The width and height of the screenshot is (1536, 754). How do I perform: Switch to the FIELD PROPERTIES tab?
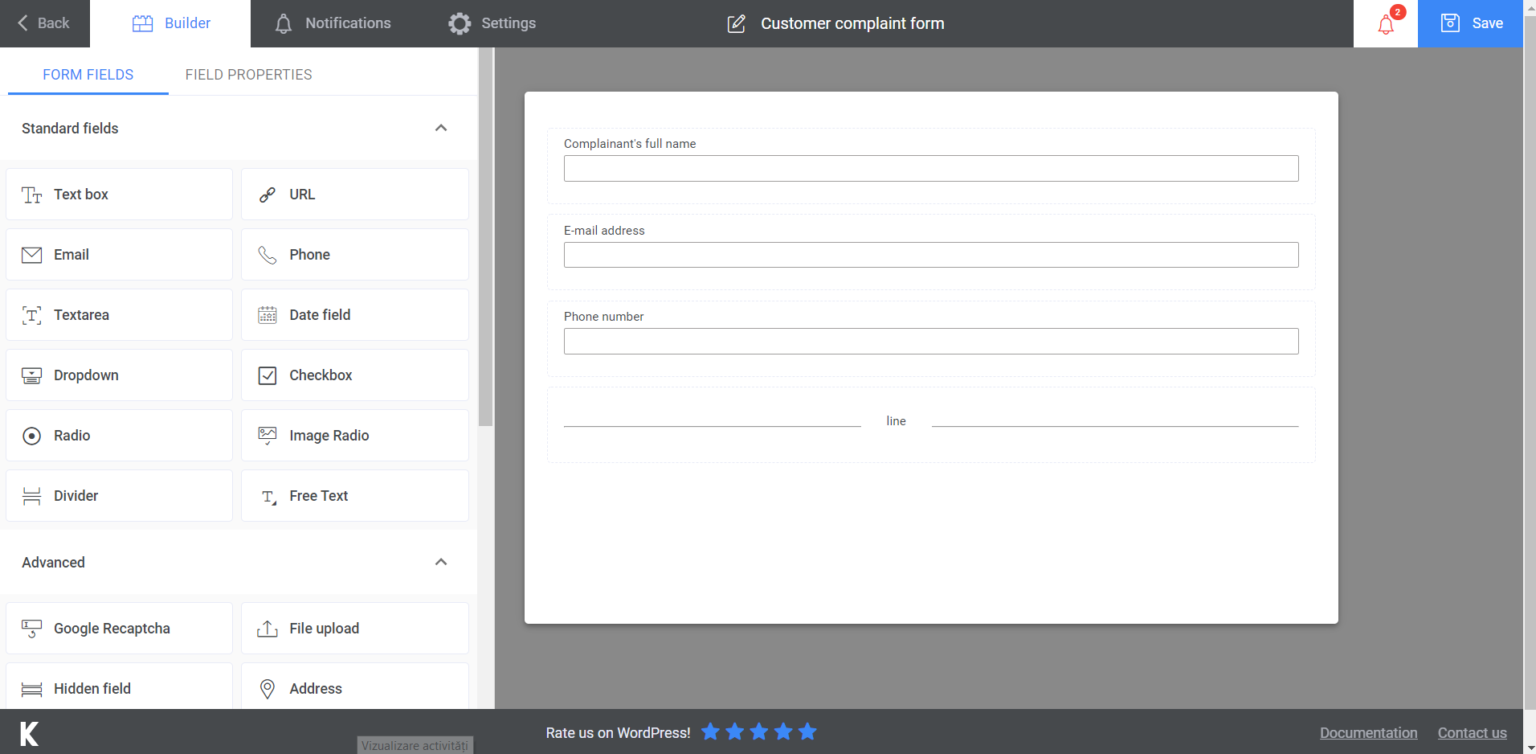[x=248, y=74]
